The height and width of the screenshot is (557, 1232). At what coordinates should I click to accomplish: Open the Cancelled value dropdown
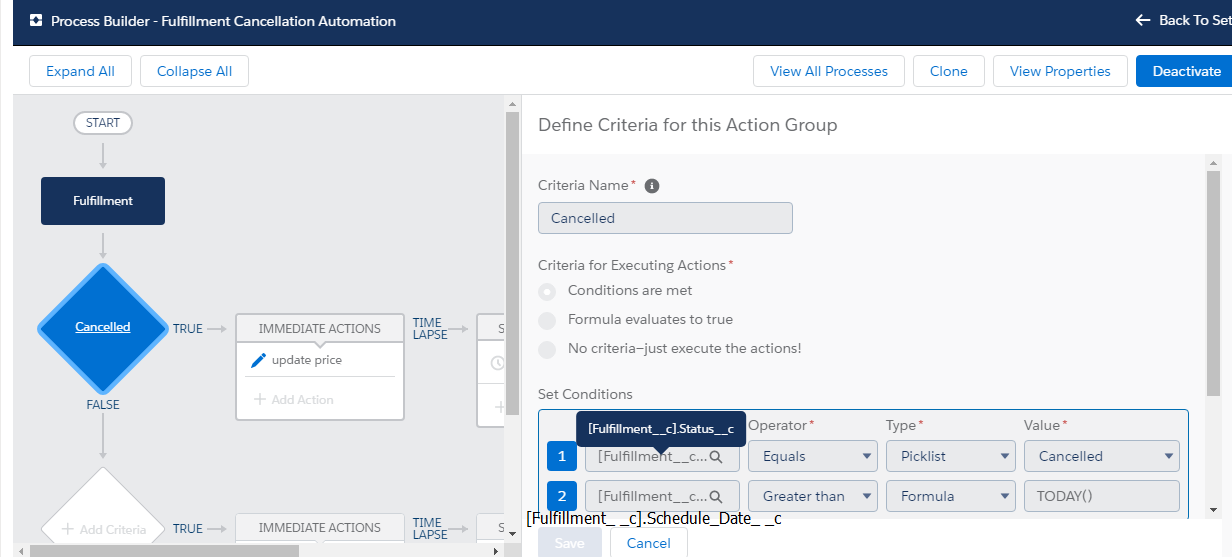[x=1101, y=456]
